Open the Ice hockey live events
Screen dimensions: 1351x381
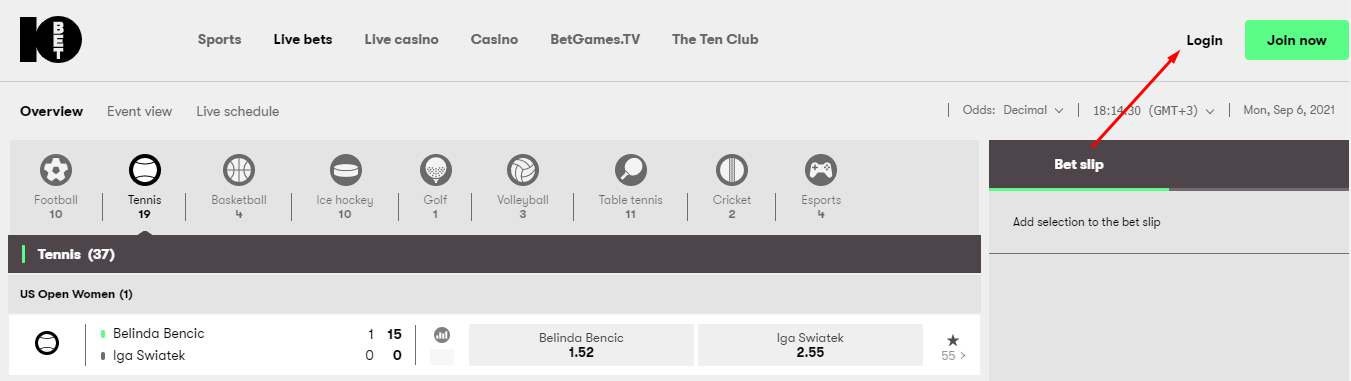coord(345,170)
